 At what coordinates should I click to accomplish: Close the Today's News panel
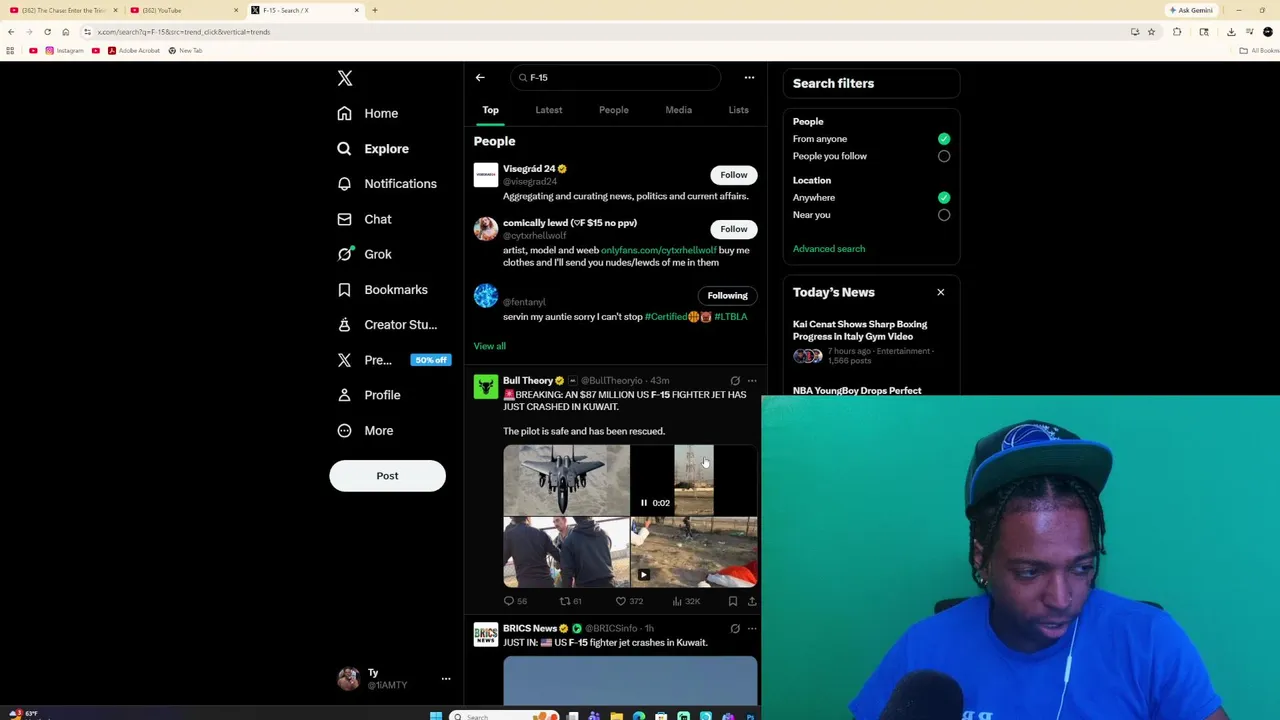940,292
